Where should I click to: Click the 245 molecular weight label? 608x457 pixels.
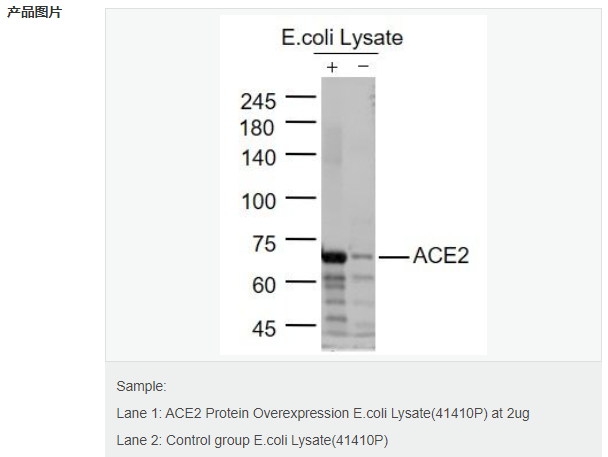coord(258,102)
